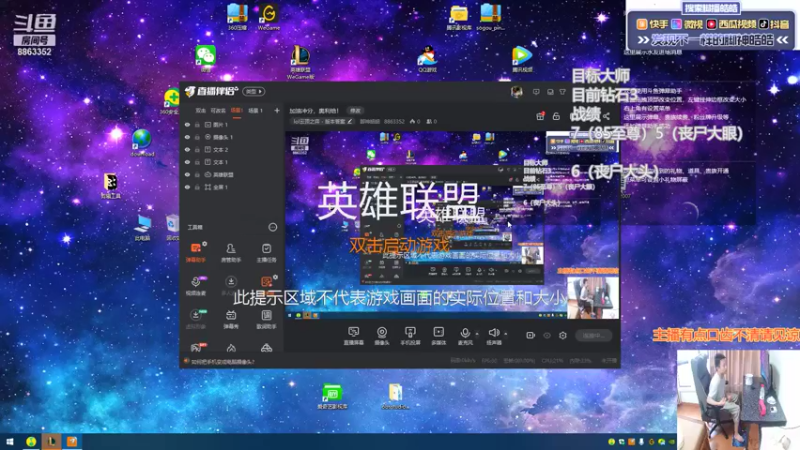The height and width of the screenshot is (450, 800).
Task: Open the 弹幕助手 tool in toolbox
Action: [x=195, y=253]
